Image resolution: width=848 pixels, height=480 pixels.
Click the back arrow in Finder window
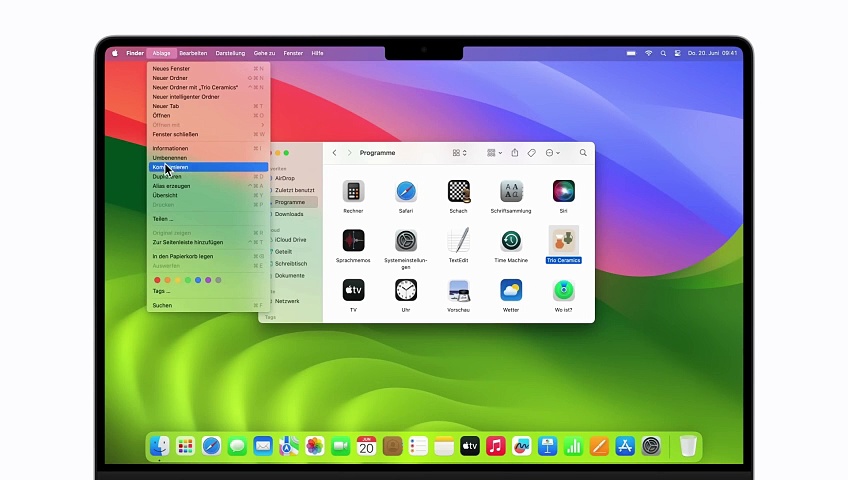[x=334, y=153]
